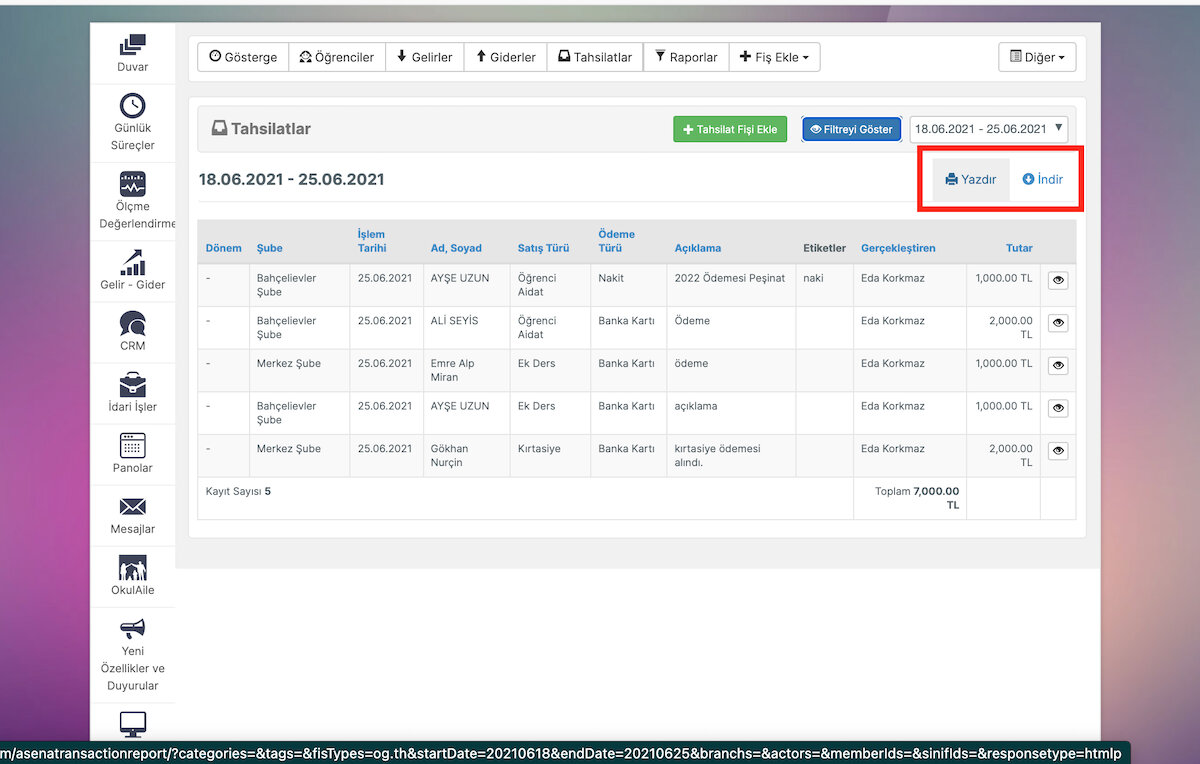Sort by Ödeme Türü column header
The height and width of the screenshot is (764, 1200).
coord(617,241)
